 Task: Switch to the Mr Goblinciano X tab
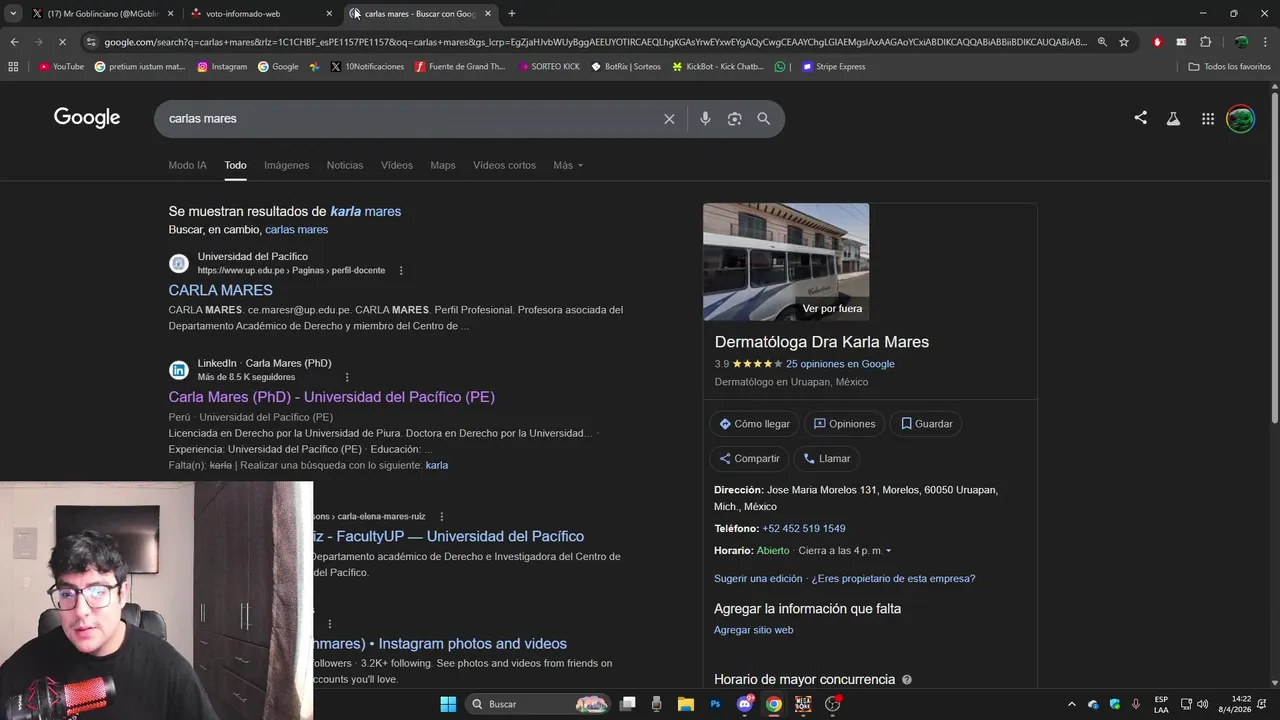[100, 14]
